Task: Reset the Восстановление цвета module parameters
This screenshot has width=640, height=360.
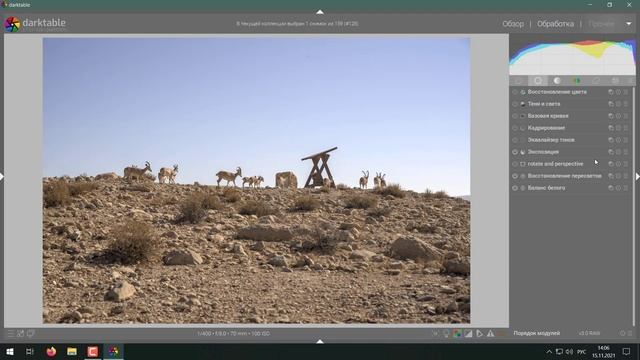Action: [x=618, y=92]
